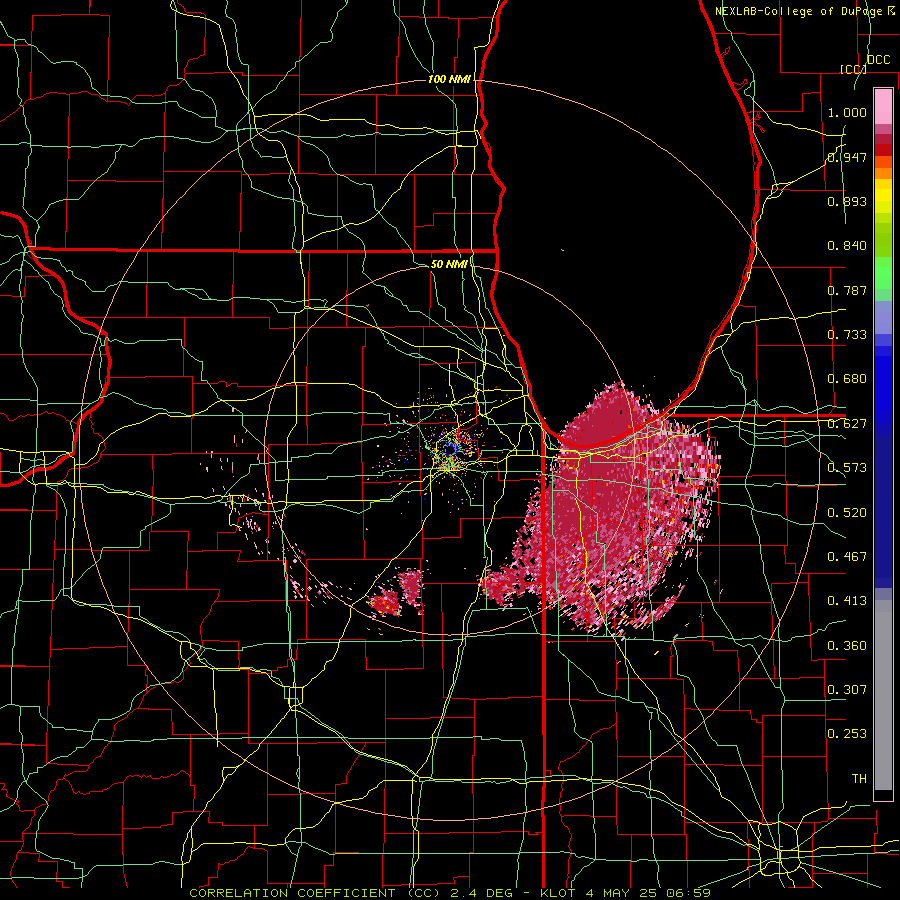Click the KLOT station identifier in the footer
This screenshot has height=900, width=900.
pos(557,893)
